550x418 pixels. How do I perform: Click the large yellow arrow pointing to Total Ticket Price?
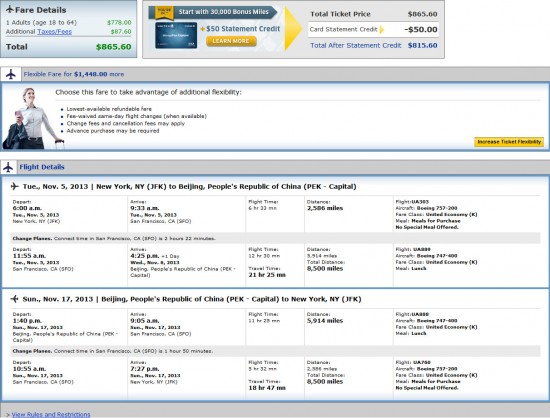click(293, 28)
